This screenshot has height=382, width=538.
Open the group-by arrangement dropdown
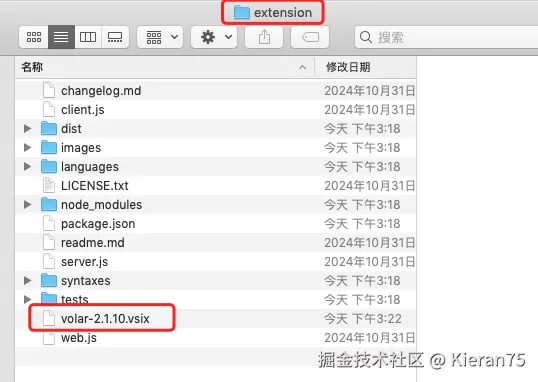[x=160, y=37]
